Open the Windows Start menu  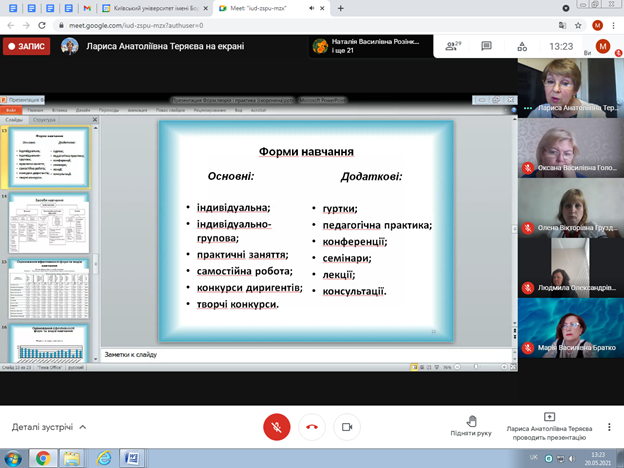(x=12, y=458)
